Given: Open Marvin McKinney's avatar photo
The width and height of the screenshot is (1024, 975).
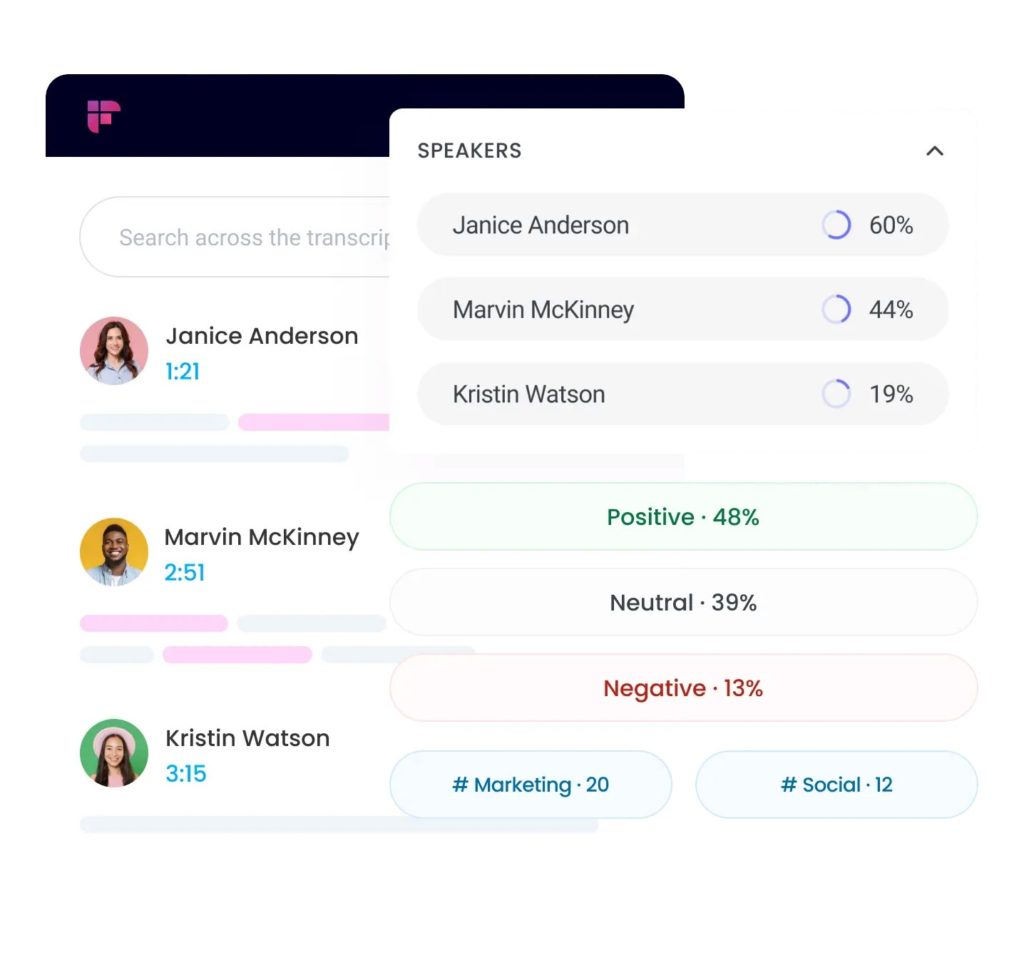Looking at the screenshot, I should (114, 552).
